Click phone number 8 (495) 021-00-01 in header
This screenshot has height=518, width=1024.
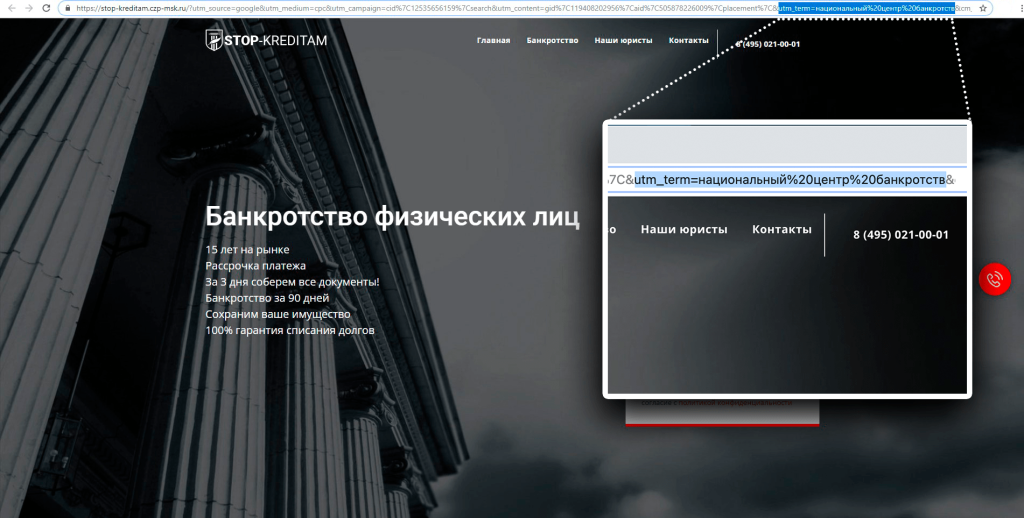point(768,44)
